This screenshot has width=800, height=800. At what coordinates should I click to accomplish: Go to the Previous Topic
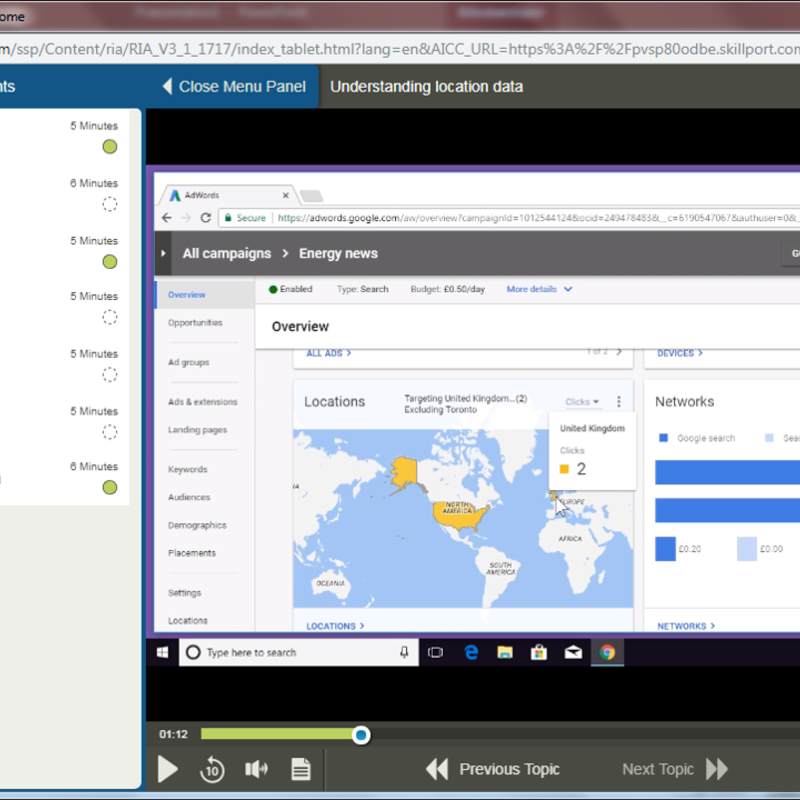point(493,769)
